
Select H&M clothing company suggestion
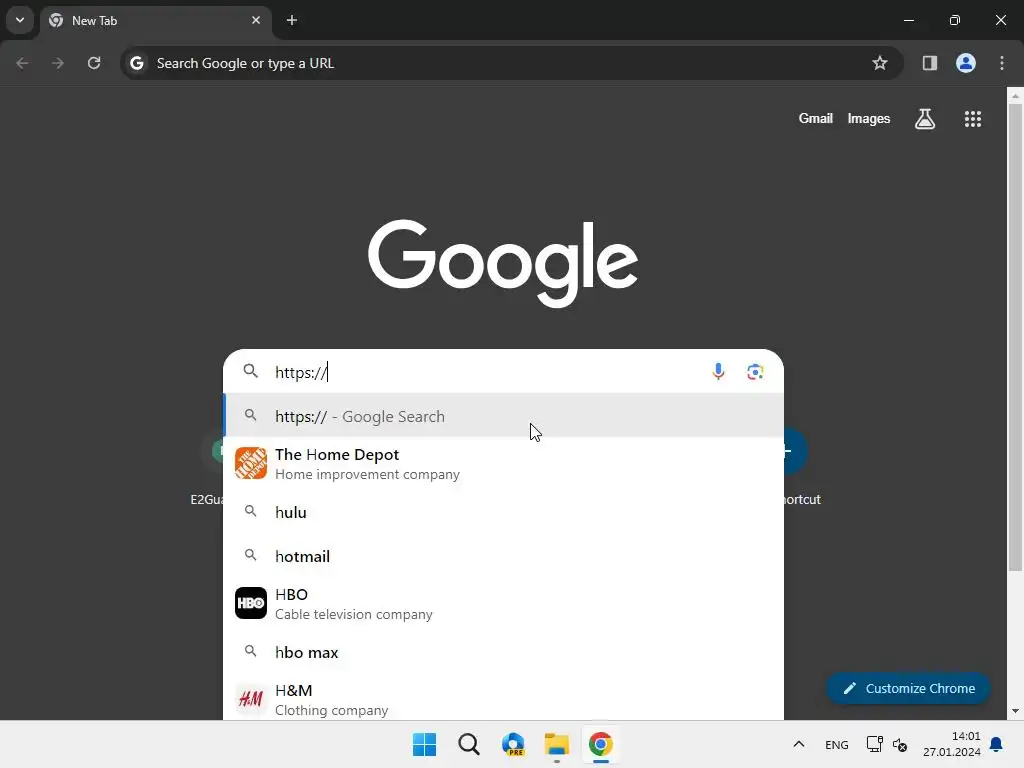click(x=503, y=699)
